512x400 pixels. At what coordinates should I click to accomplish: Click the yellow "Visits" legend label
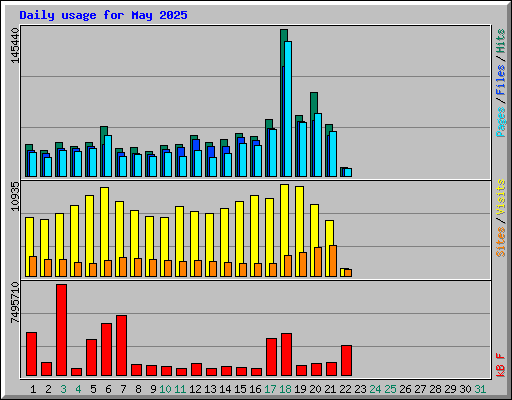pos(501,197)
